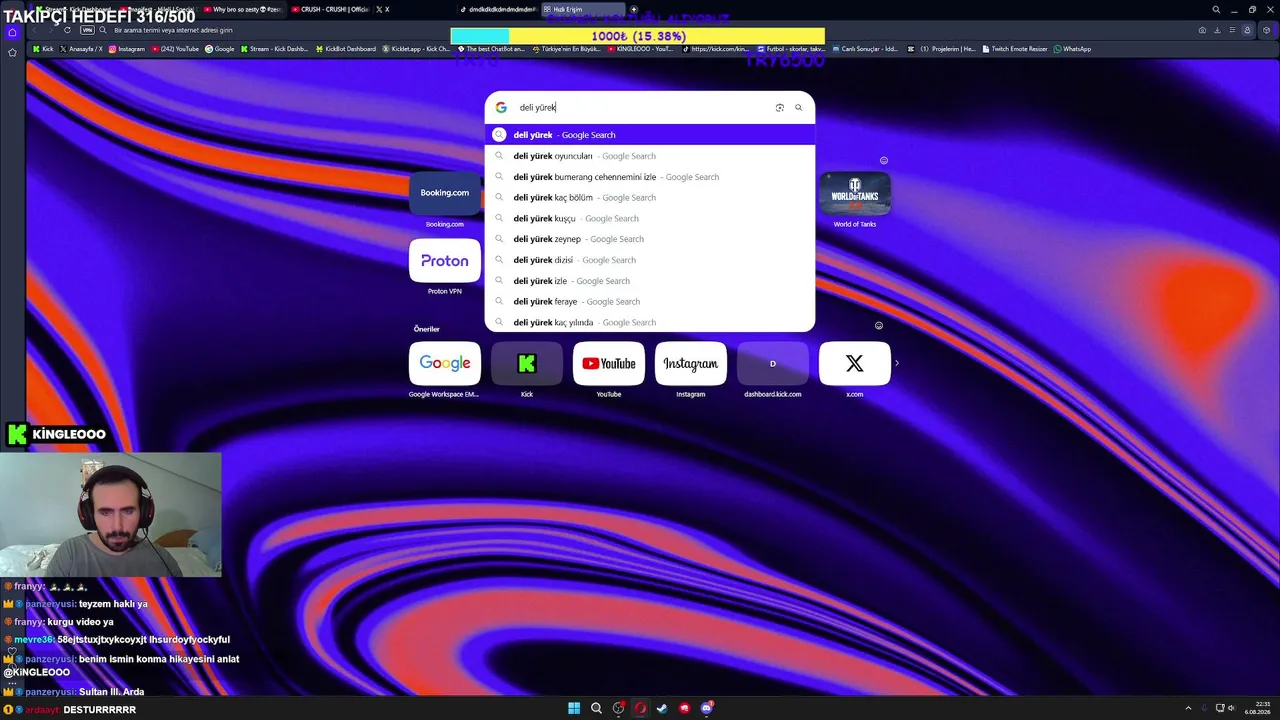The height and width of the screenshot is (720, 1280).
Task: Open the YouTube suggestion tile
Action: (609, 364)
